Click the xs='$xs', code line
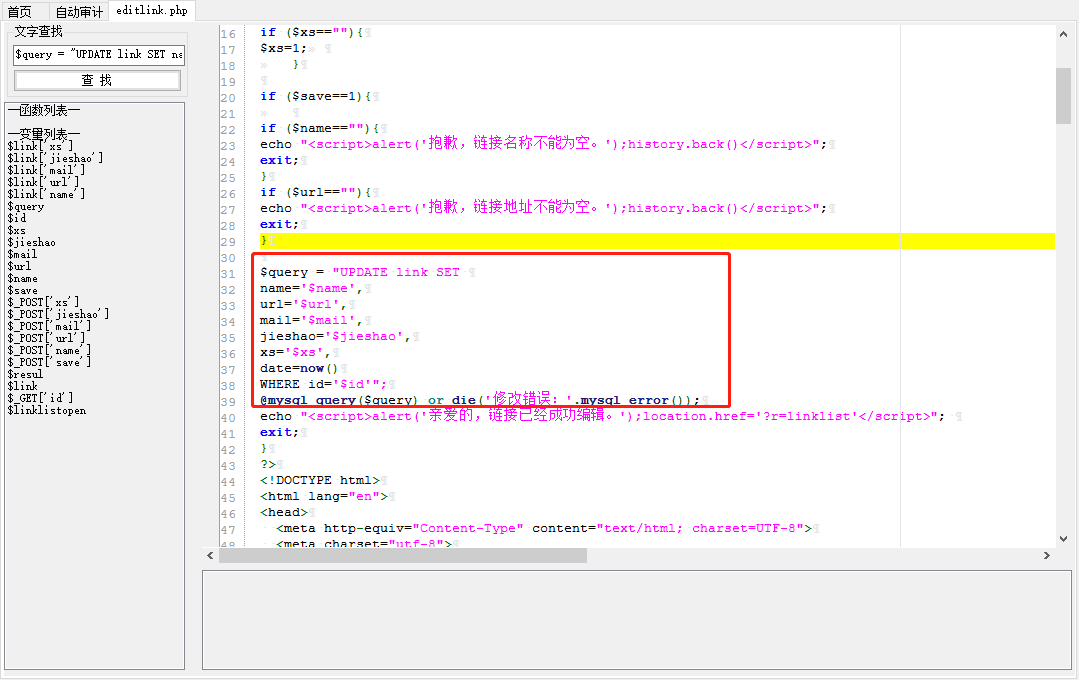 [x=295, y=352]
